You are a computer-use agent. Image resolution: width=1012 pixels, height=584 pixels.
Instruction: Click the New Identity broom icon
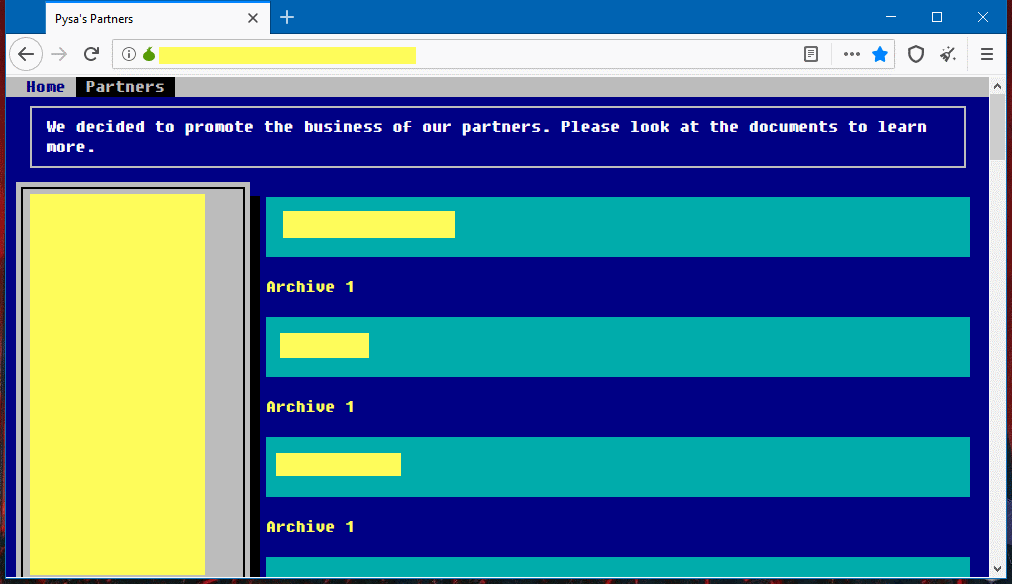(x=947, y=54)
